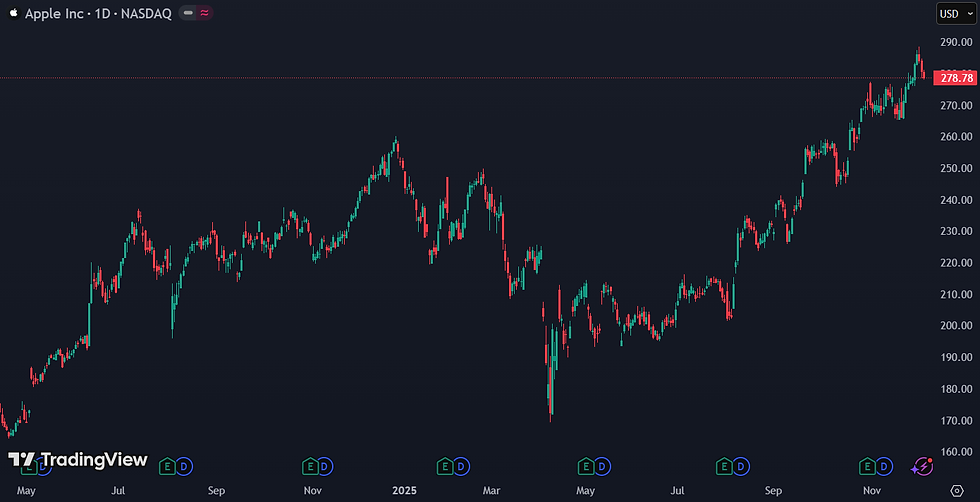Open the latest earnings E marker near Nov 2025
The image size is (980, 502).
pos(867,466)
